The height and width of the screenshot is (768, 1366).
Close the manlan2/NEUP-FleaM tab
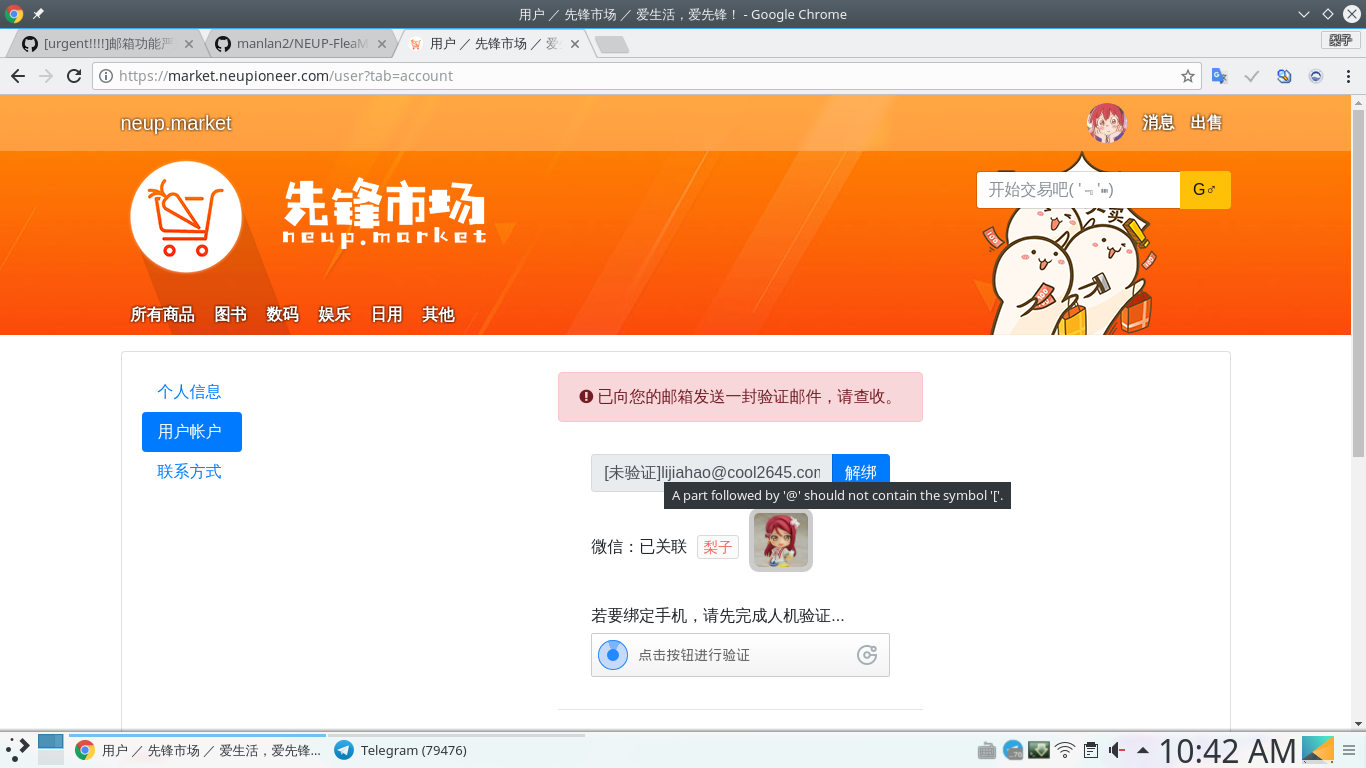(x=381, y=44)
